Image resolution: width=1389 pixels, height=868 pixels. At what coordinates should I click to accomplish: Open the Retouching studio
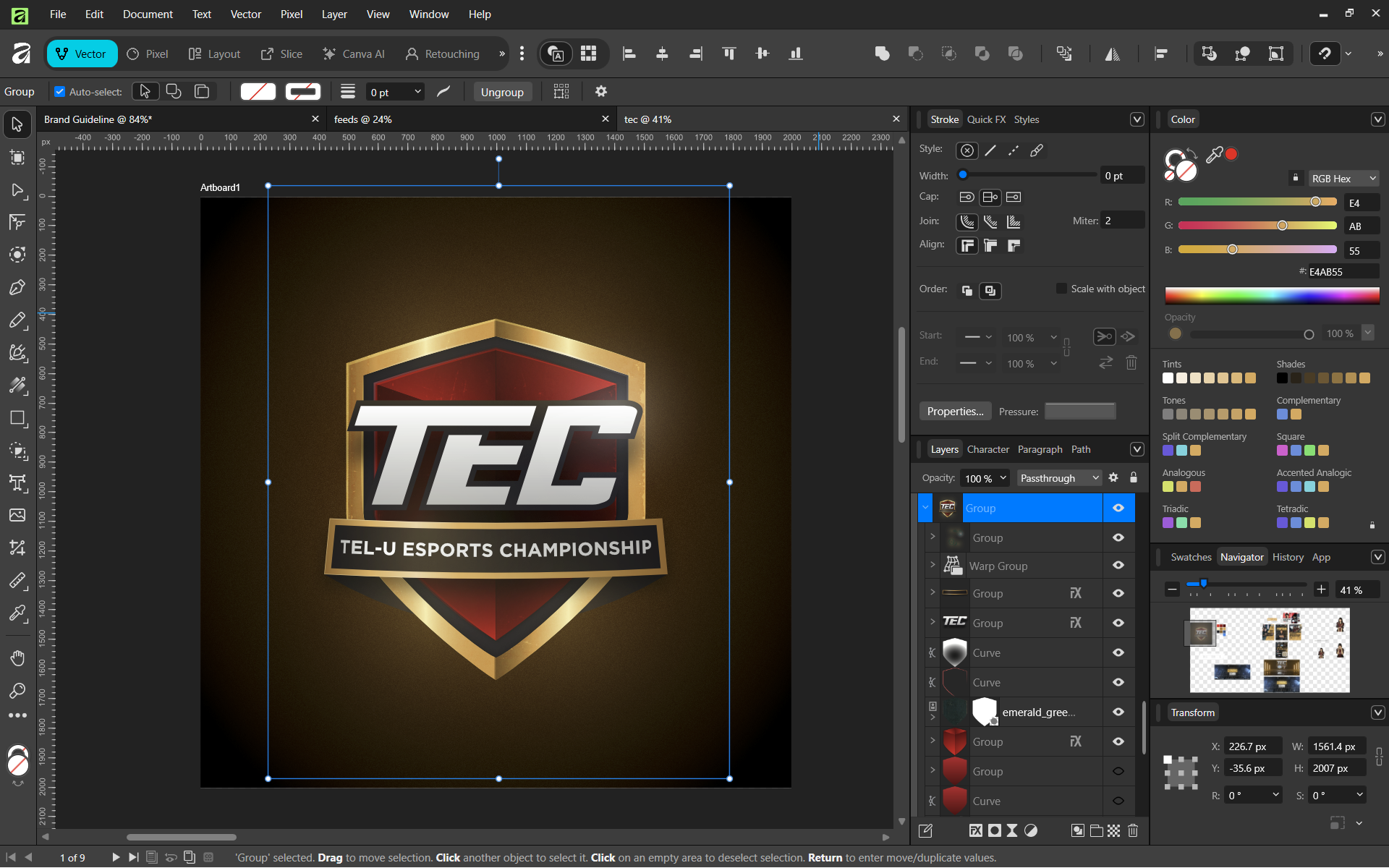click(x=443, y=54)
